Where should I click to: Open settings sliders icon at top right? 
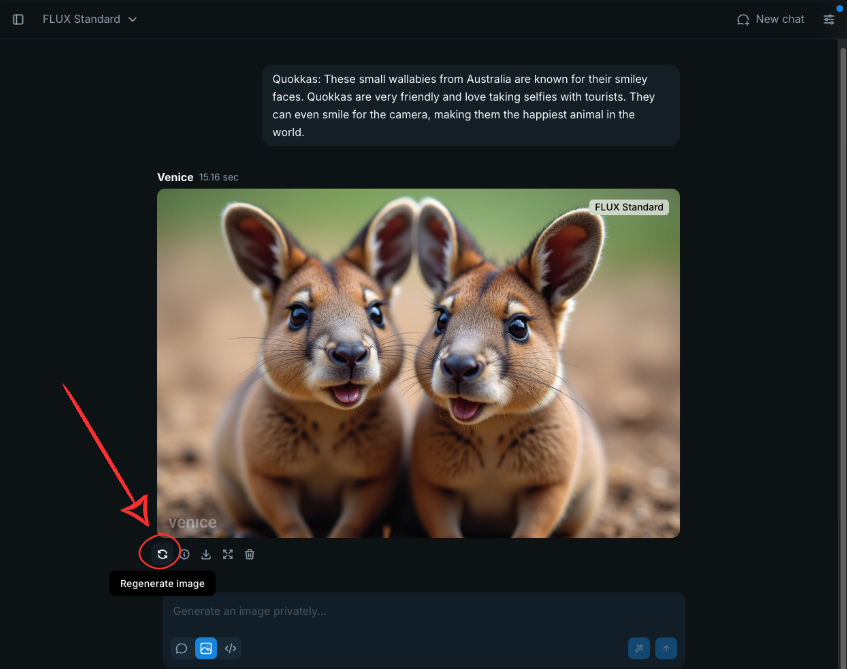pos(829,19)
